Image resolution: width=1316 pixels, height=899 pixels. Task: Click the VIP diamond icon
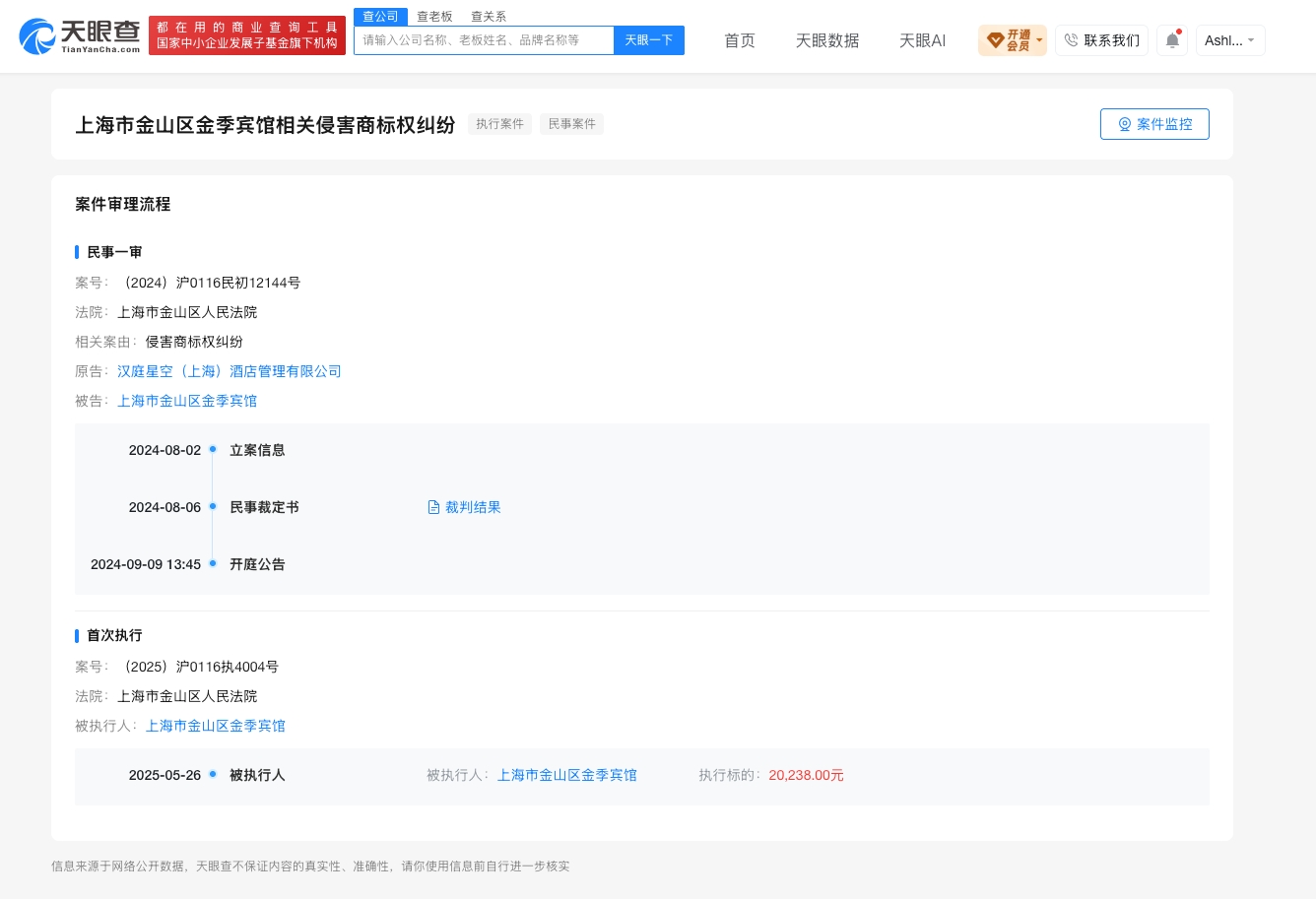tap(995, 40)
